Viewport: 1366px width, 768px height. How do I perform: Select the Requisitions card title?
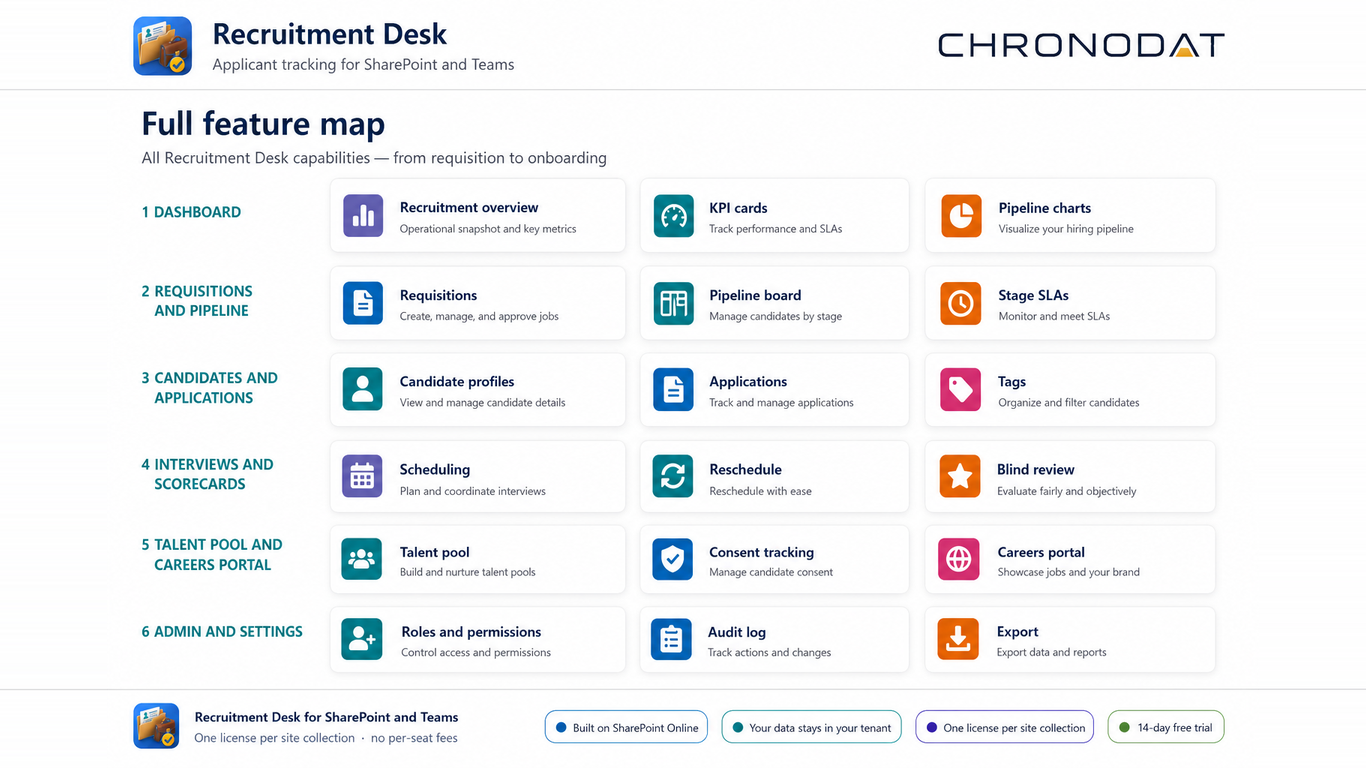click(438, 295)
